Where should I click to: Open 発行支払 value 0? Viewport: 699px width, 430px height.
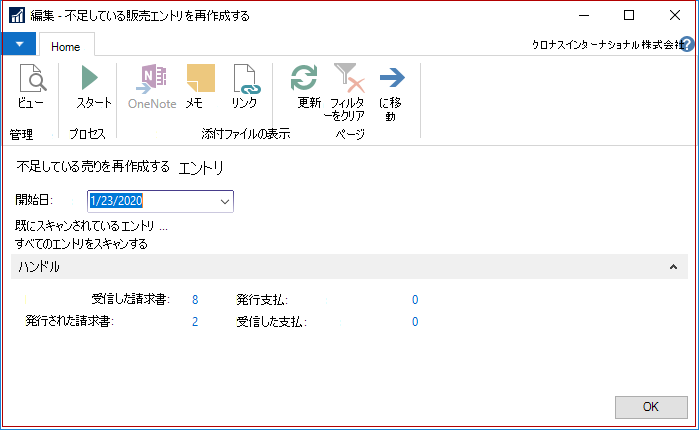coord(415,300)
